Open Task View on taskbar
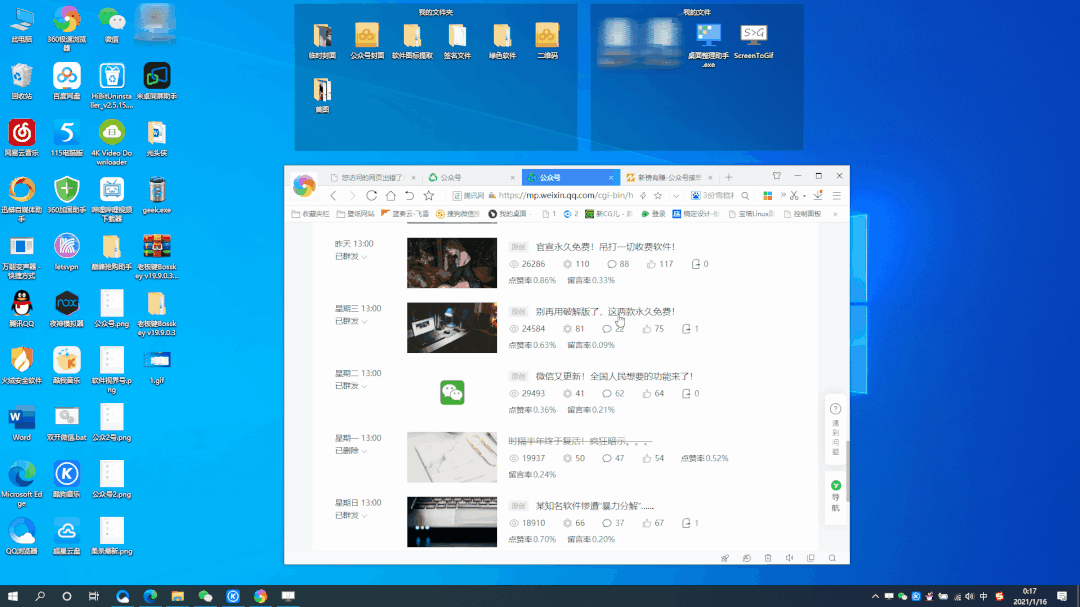1080x607 pixels. (94, 596)
